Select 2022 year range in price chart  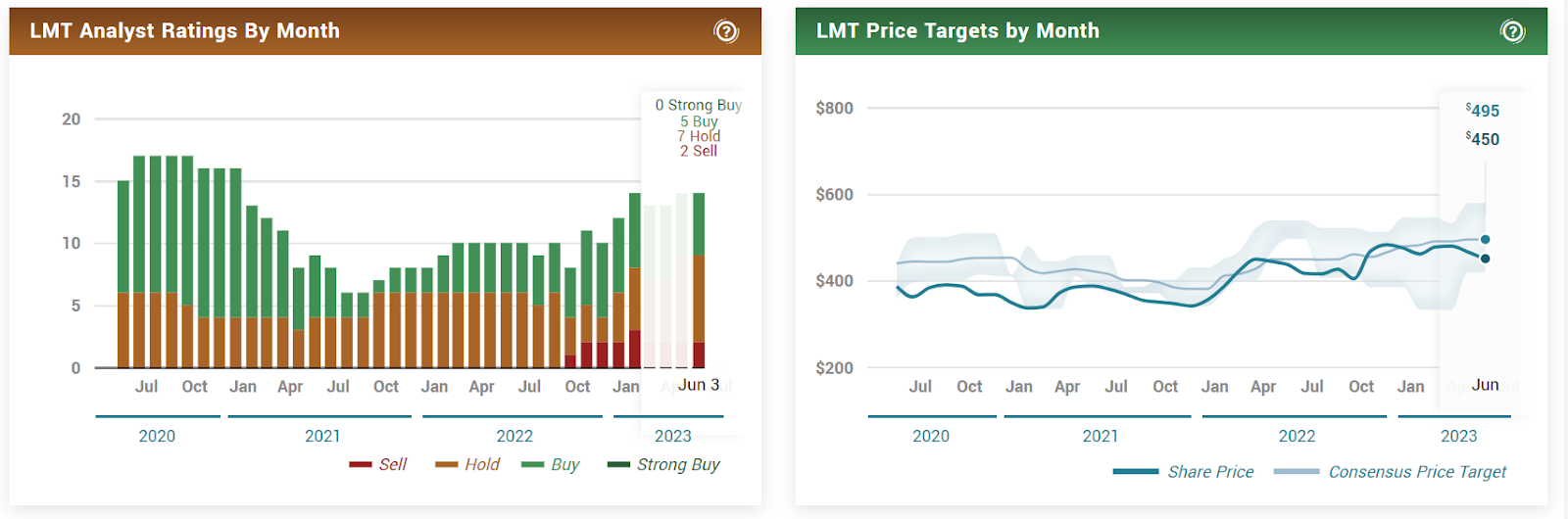(1297, 436)
